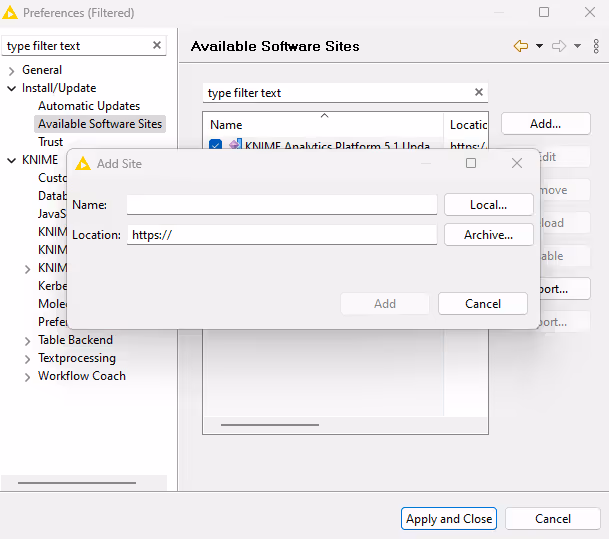Click the forward navigation arrow icon
Viewport: 609px width, 539px height.
[x=559, y=46]
